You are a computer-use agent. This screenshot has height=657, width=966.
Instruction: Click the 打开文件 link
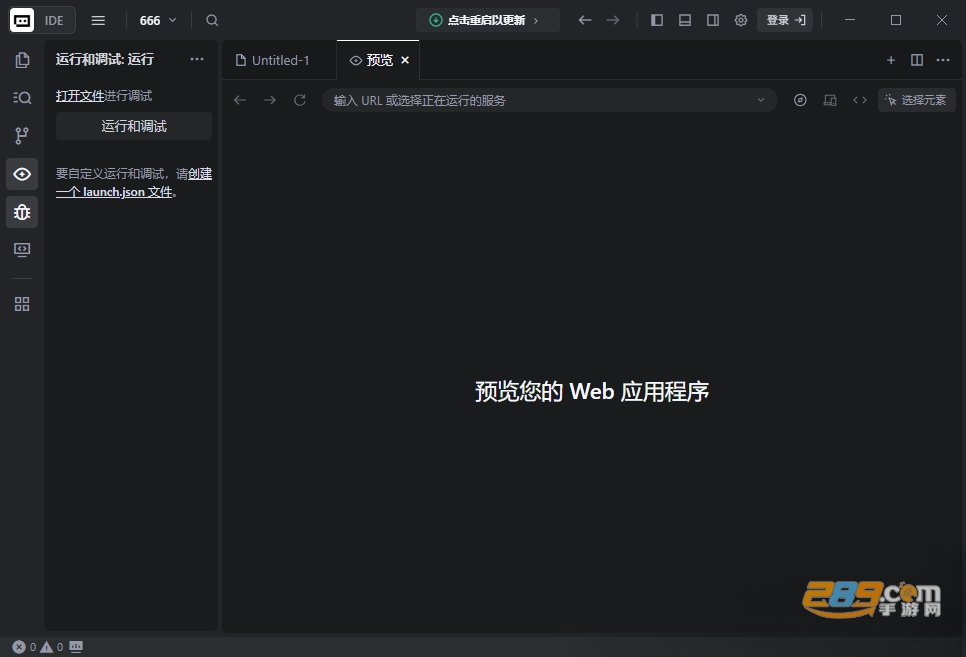(x=80, y=96)
